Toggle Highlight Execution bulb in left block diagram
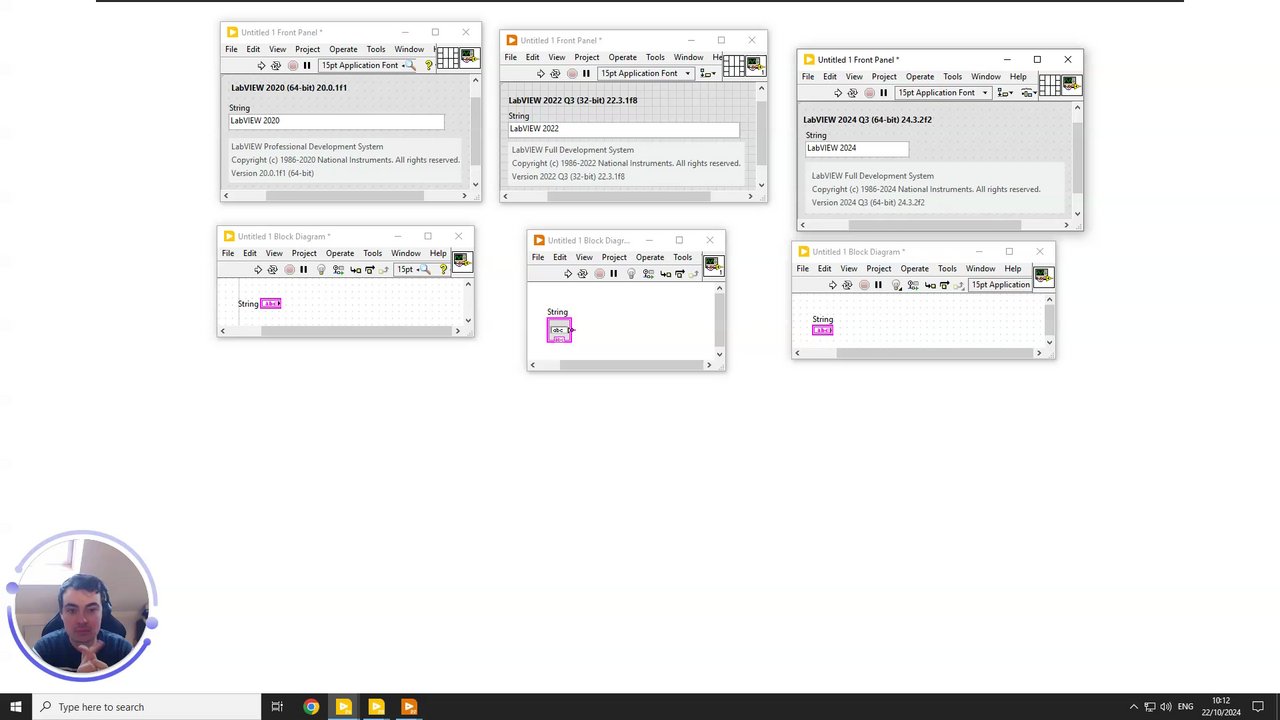Image resolution: width=1280 pixels, height=720 pixels. click(321, 270)
